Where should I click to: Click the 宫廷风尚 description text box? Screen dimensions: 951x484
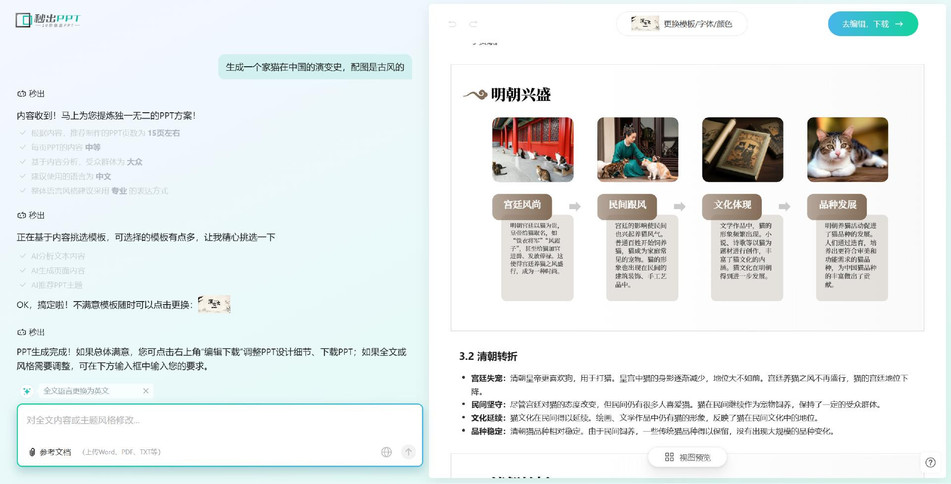point(537,257)
